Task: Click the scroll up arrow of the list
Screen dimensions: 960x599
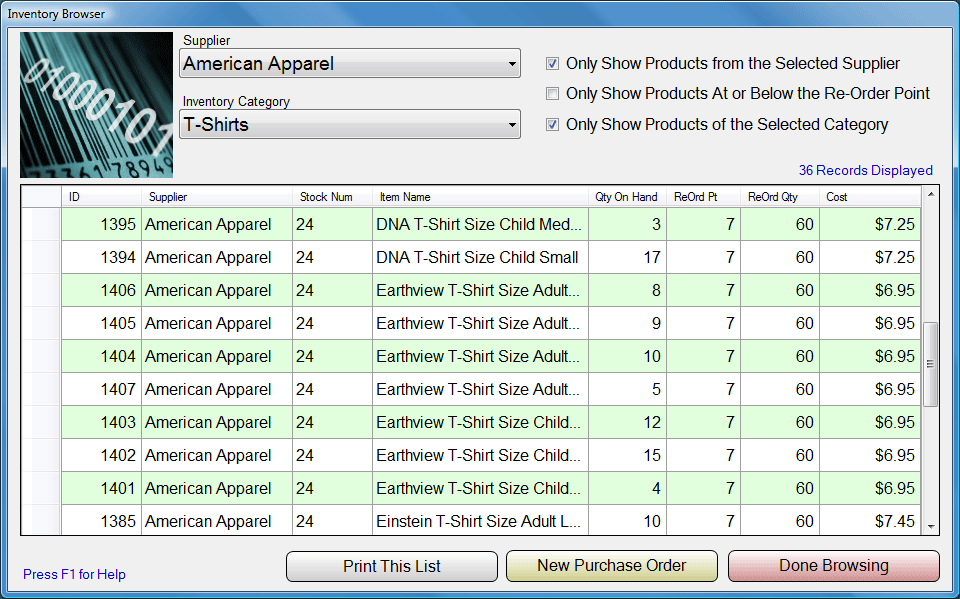Action: (930, 195)
